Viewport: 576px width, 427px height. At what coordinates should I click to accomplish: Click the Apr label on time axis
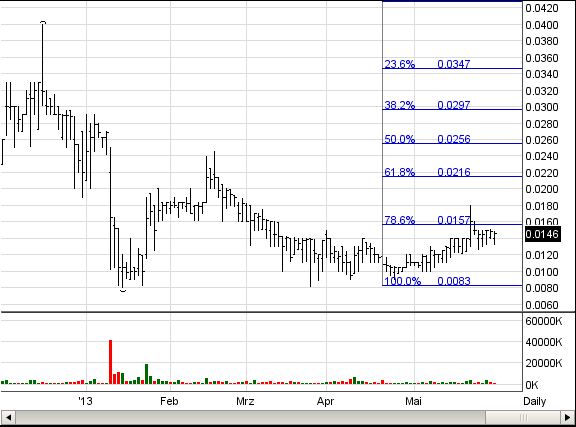point(325,401)
